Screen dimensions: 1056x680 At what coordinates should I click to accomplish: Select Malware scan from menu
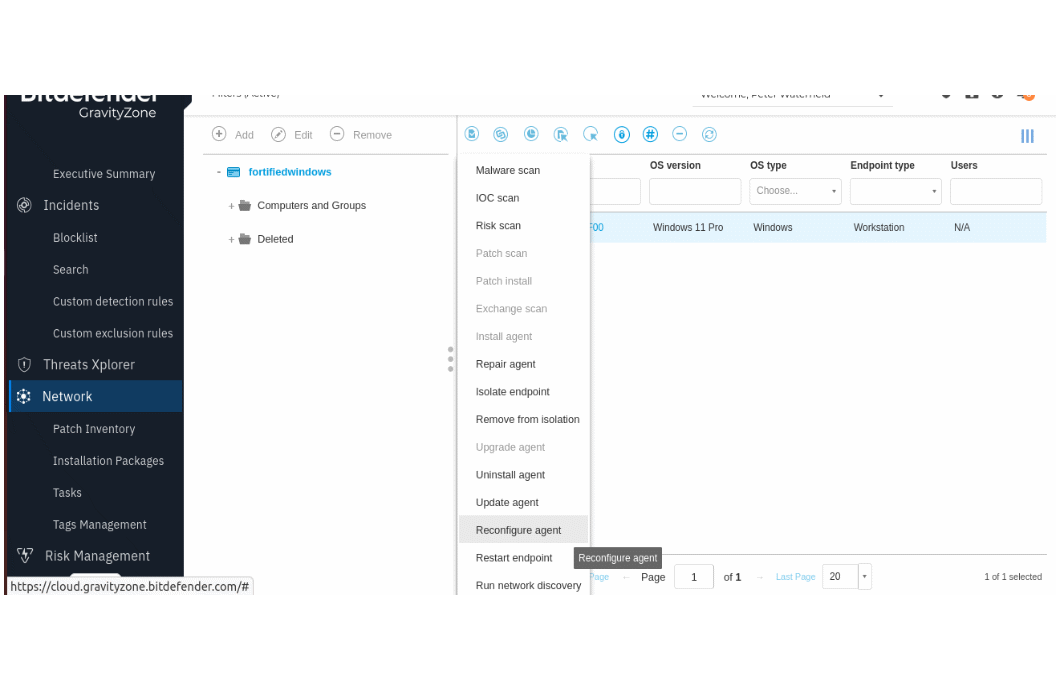[x=508, y=170]
